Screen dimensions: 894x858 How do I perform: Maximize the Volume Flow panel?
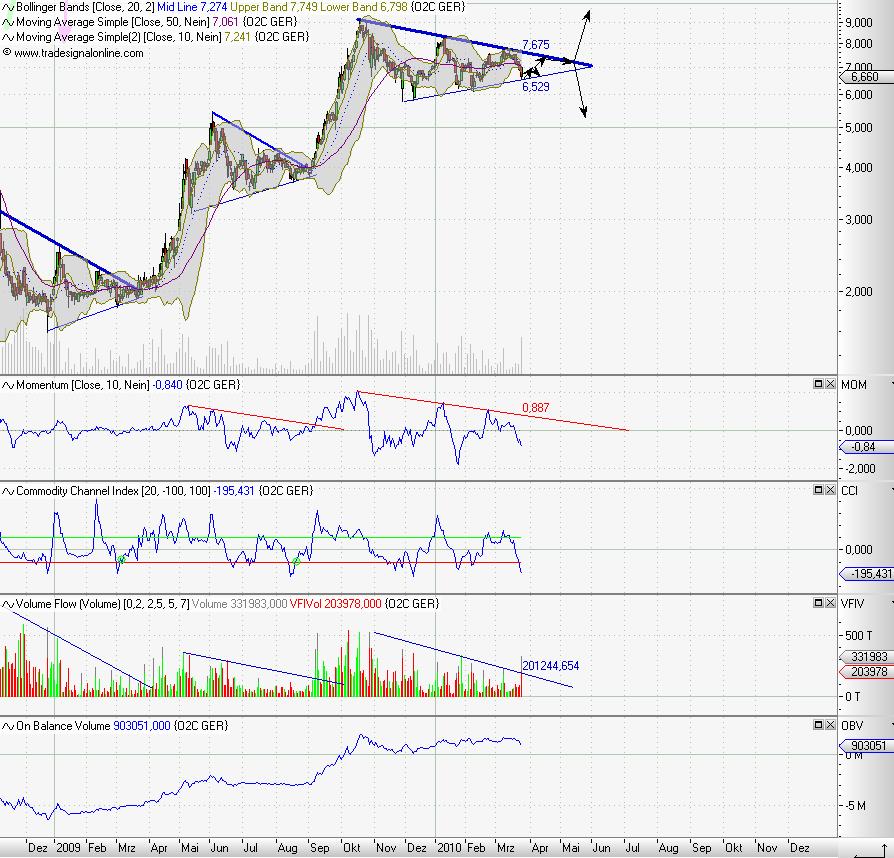click(817, 603)
